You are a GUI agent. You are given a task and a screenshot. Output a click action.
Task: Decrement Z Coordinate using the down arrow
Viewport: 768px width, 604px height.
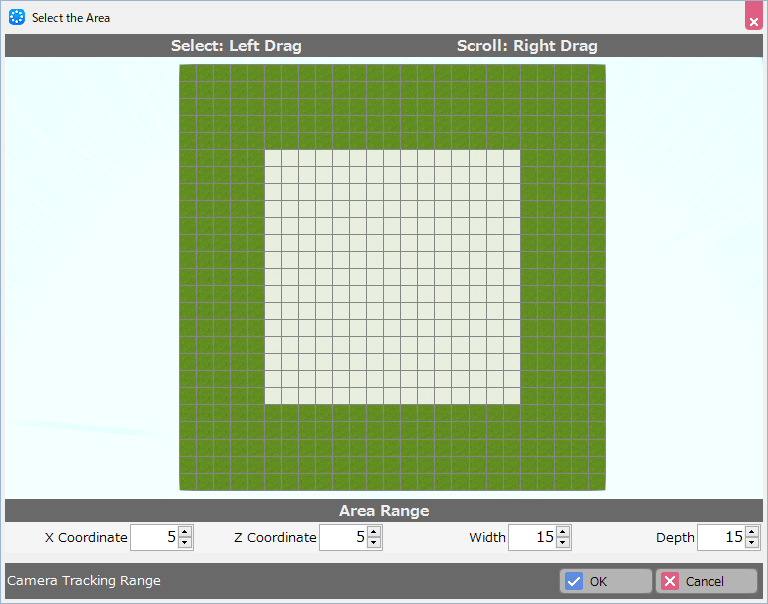pos(374,543)
